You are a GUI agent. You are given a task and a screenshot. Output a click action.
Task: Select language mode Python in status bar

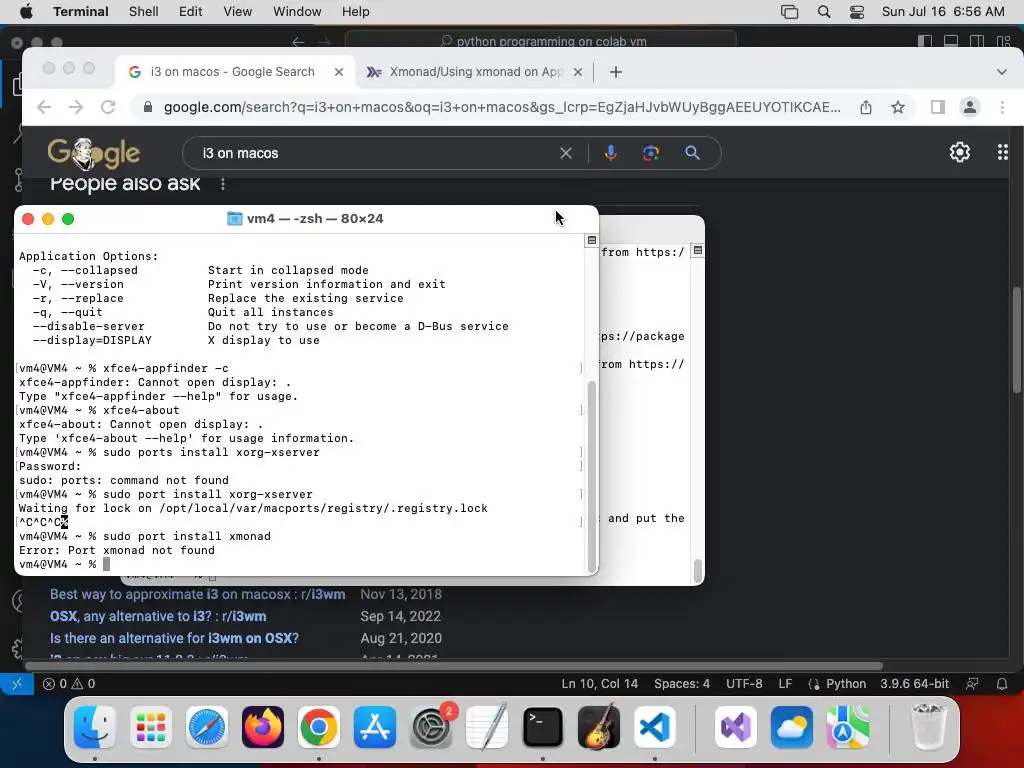(x=846, y=684)
